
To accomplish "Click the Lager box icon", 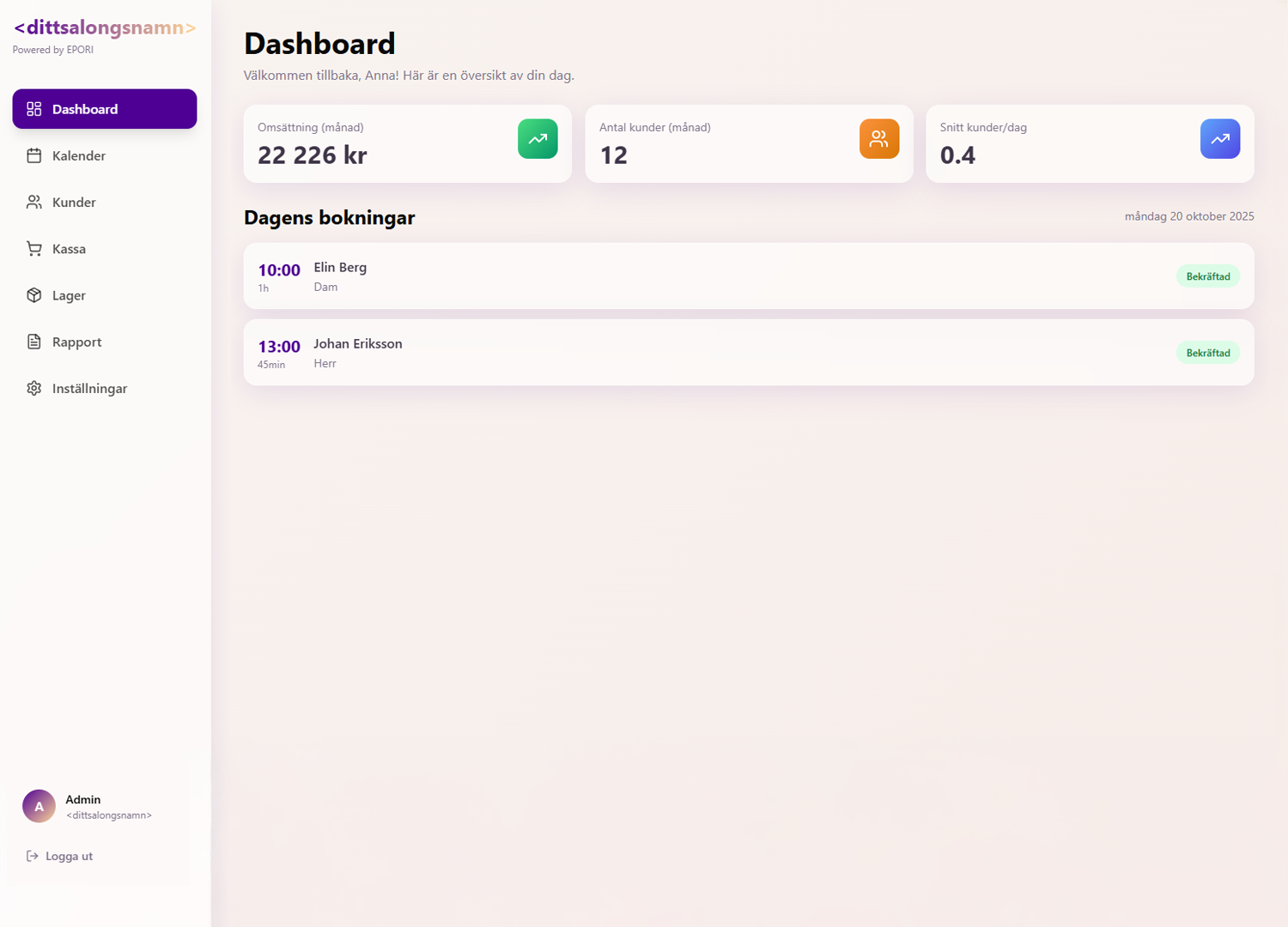I will coord(34,295).
